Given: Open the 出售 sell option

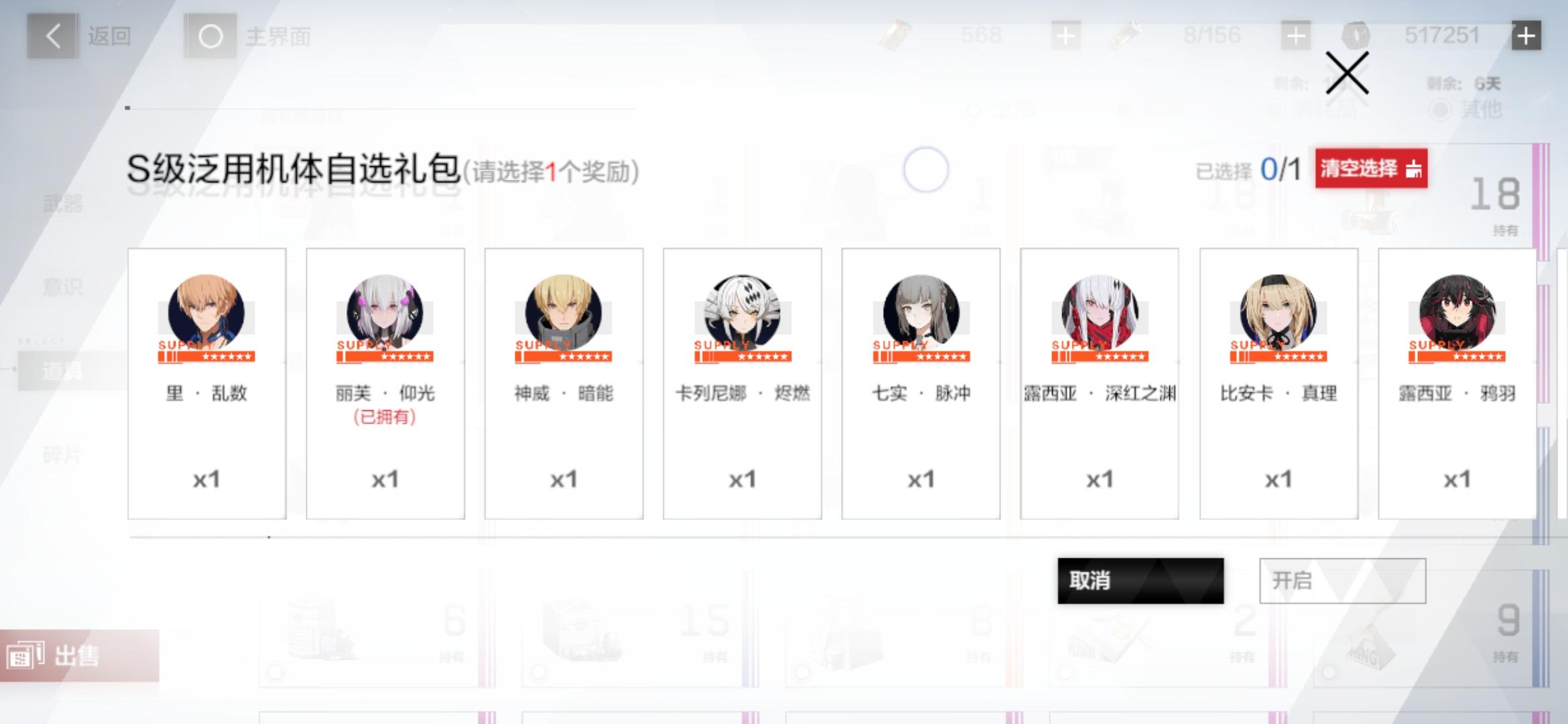Looking at the screenshot, I should [x=79, y=656].
